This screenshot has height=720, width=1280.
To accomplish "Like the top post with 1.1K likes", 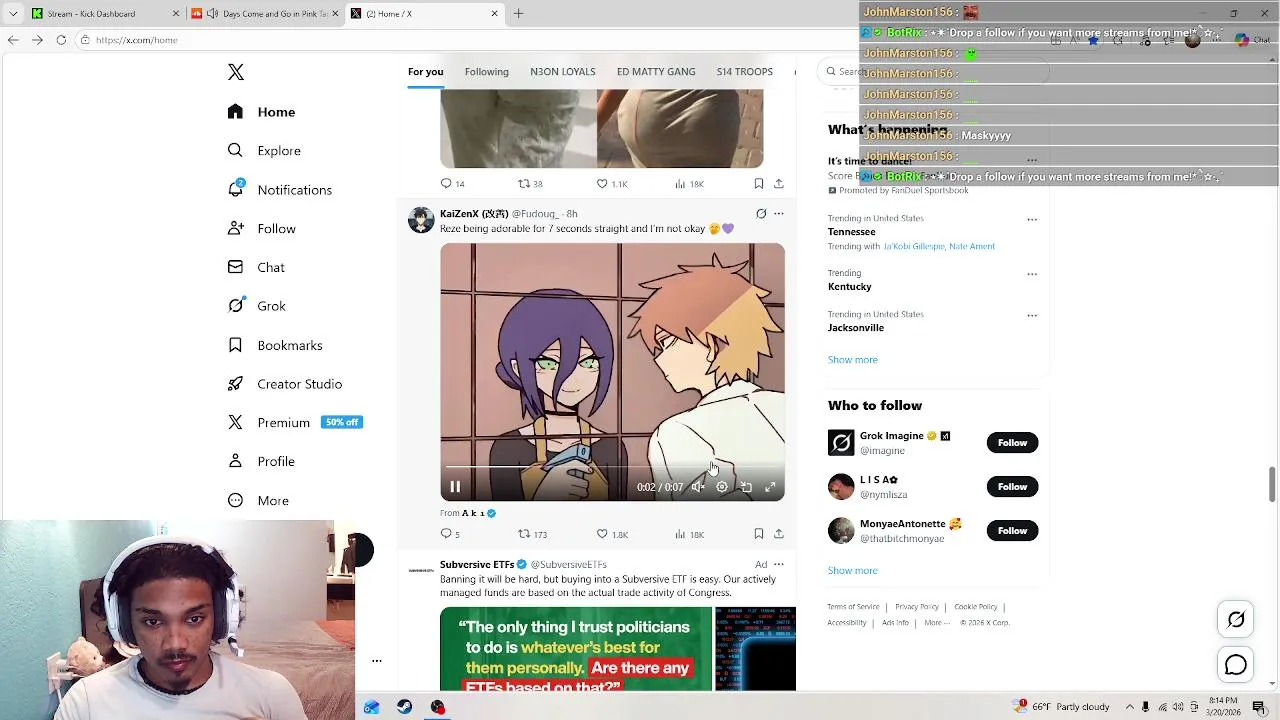I will 612,184.
